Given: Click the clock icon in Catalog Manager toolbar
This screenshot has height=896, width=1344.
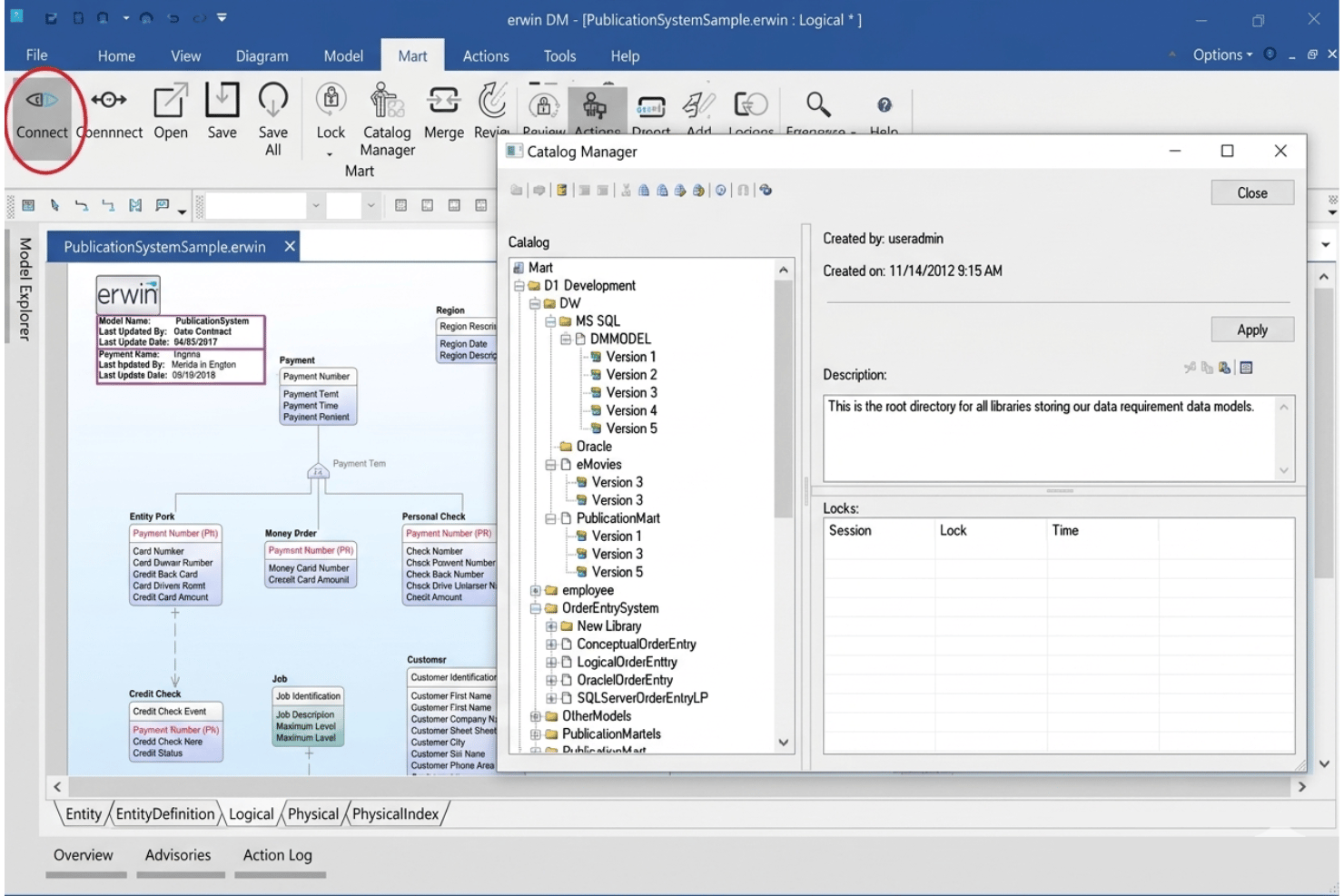Looking at the screenshot, I should [720, 191].
